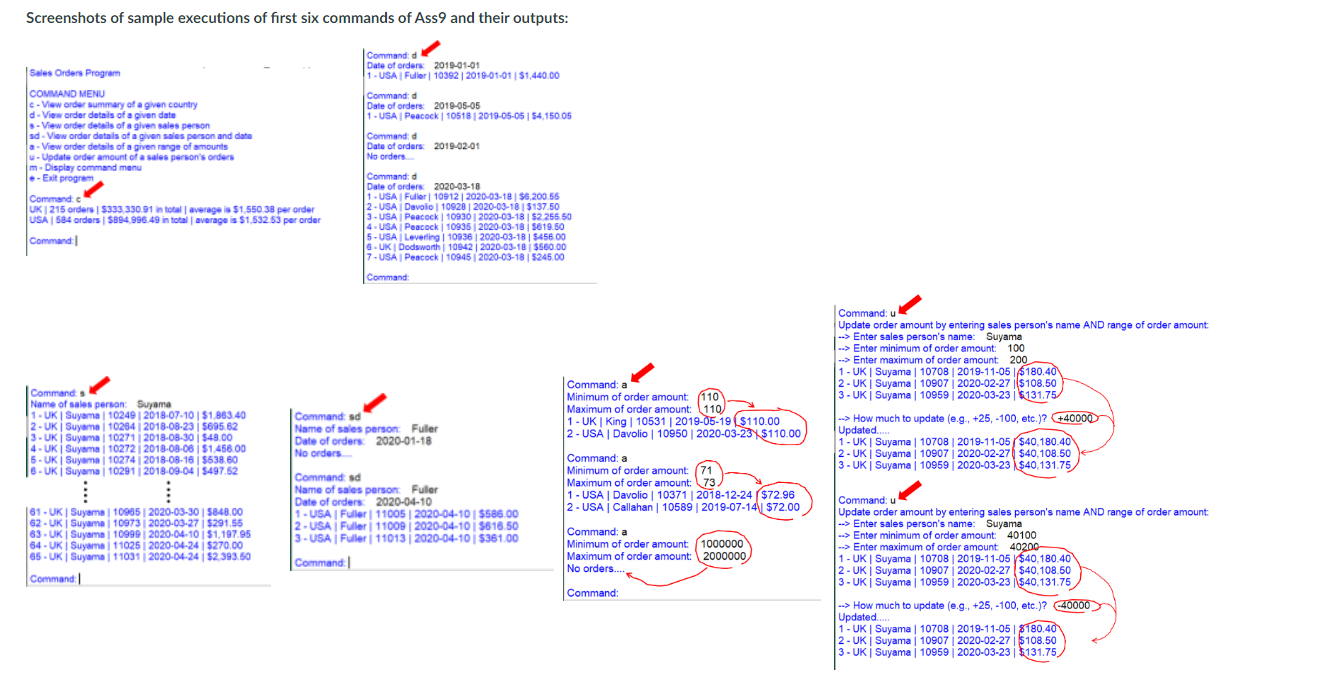Click the circled 110 minimum amount value
Screen dimensions: 1340x694
712,396
